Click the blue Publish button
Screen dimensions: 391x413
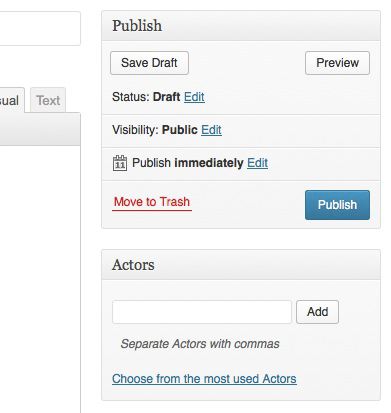pyautogui.click(x=337, y=205)
